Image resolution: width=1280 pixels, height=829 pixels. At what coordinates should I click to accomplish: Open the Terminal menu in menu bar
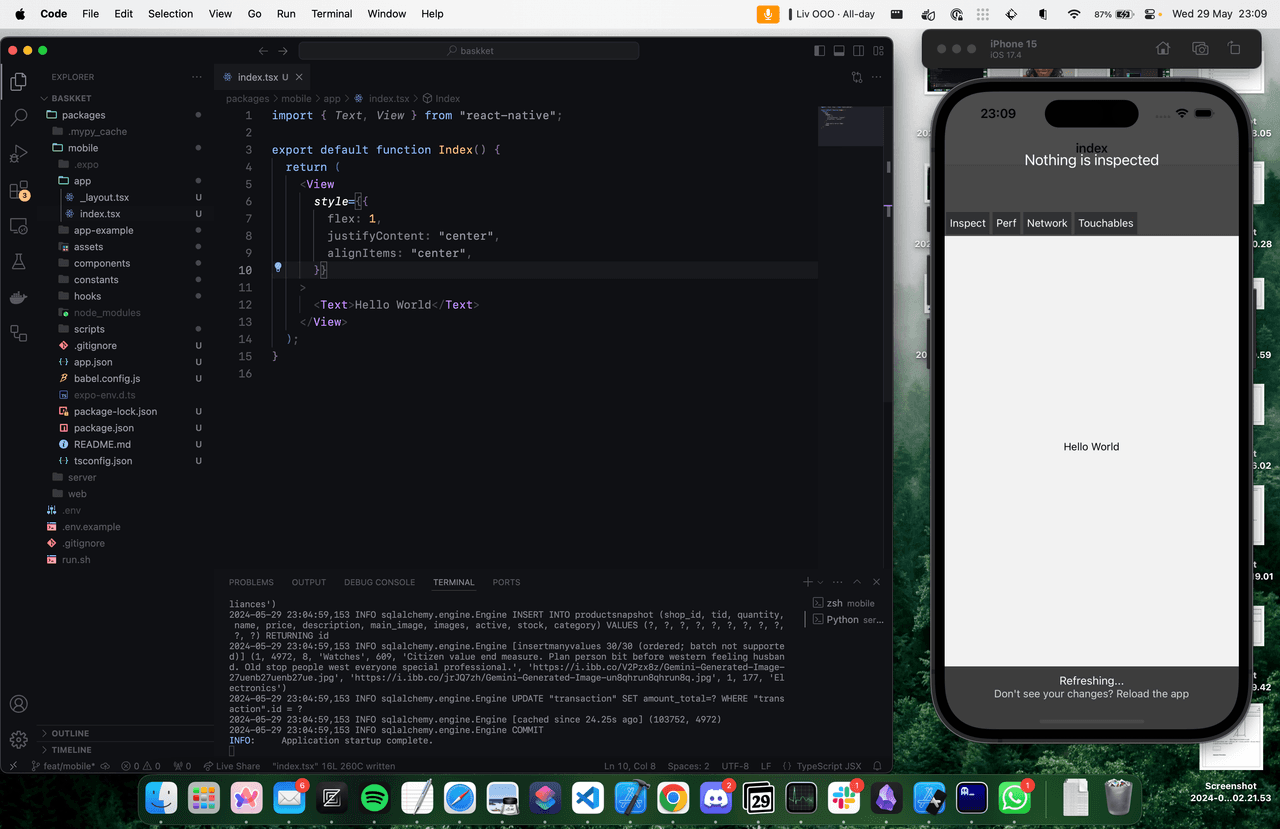[x=331, y=14]
